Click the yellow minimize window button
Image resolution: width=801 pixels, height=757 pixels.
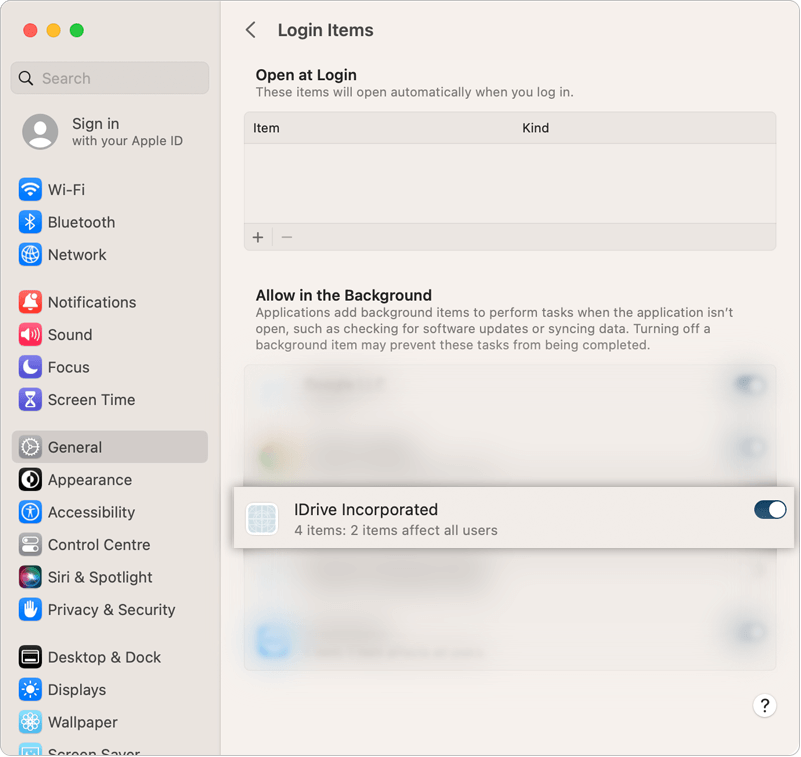click(54, 30)
